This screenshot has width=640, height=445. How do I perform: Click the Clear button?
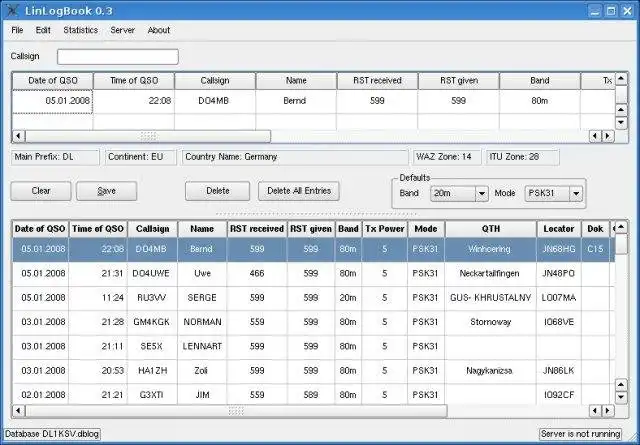click(41, 191)
